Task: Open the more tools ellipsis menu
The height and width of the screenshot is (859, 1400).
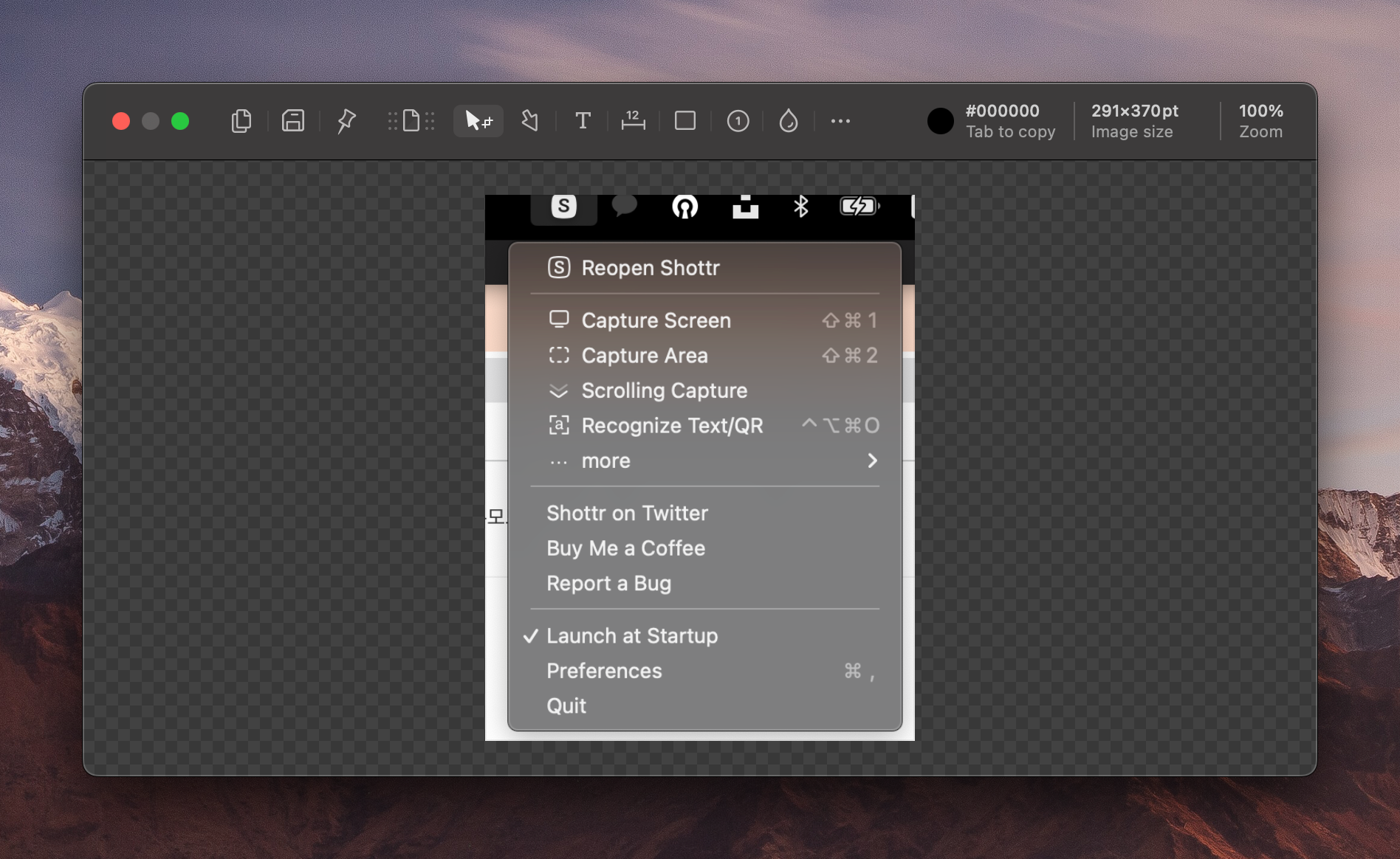Action: tap(840, 121)
